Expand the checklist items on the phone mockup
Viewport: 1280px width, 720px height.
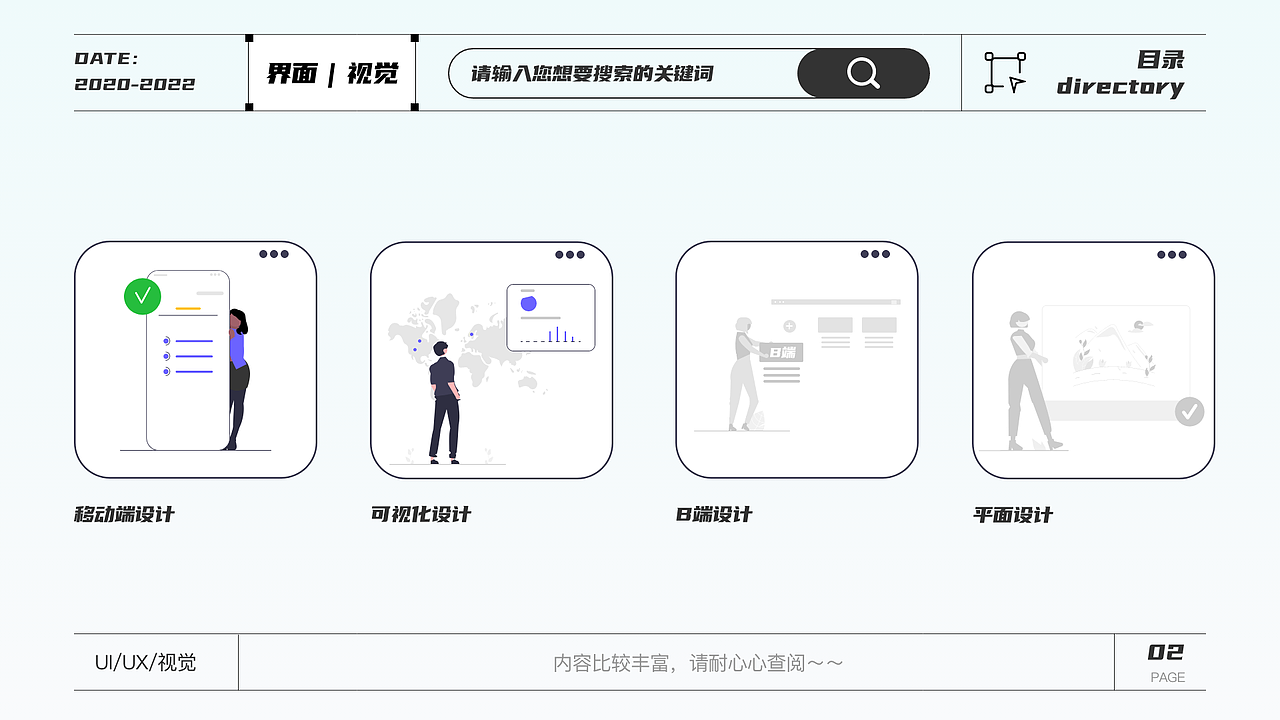tap(190, 355)
